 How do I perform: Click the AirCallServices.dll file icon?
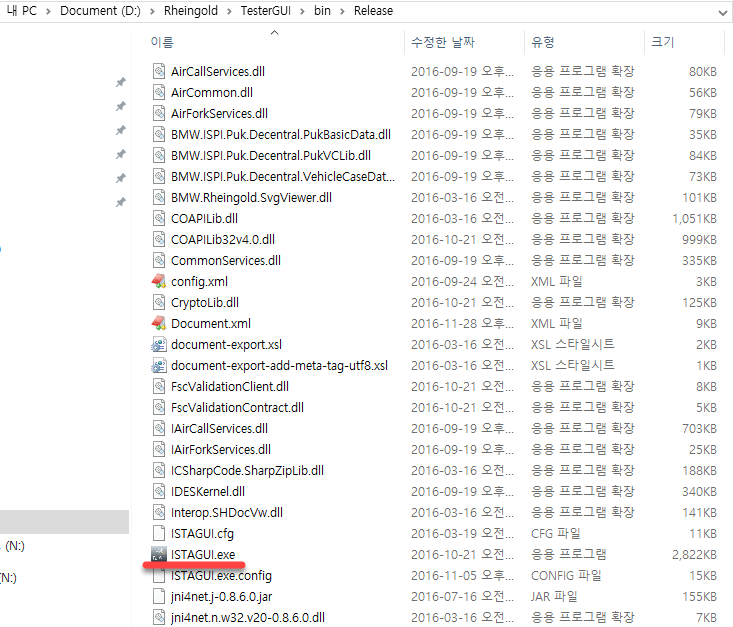(159, 71)
